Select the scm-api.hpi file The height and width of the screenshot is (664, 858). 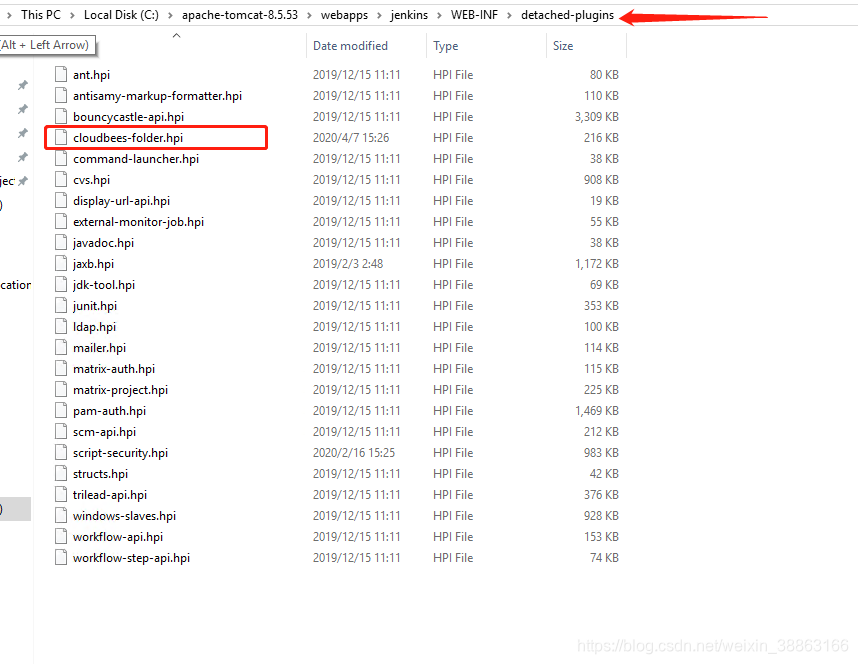[105, 431]
